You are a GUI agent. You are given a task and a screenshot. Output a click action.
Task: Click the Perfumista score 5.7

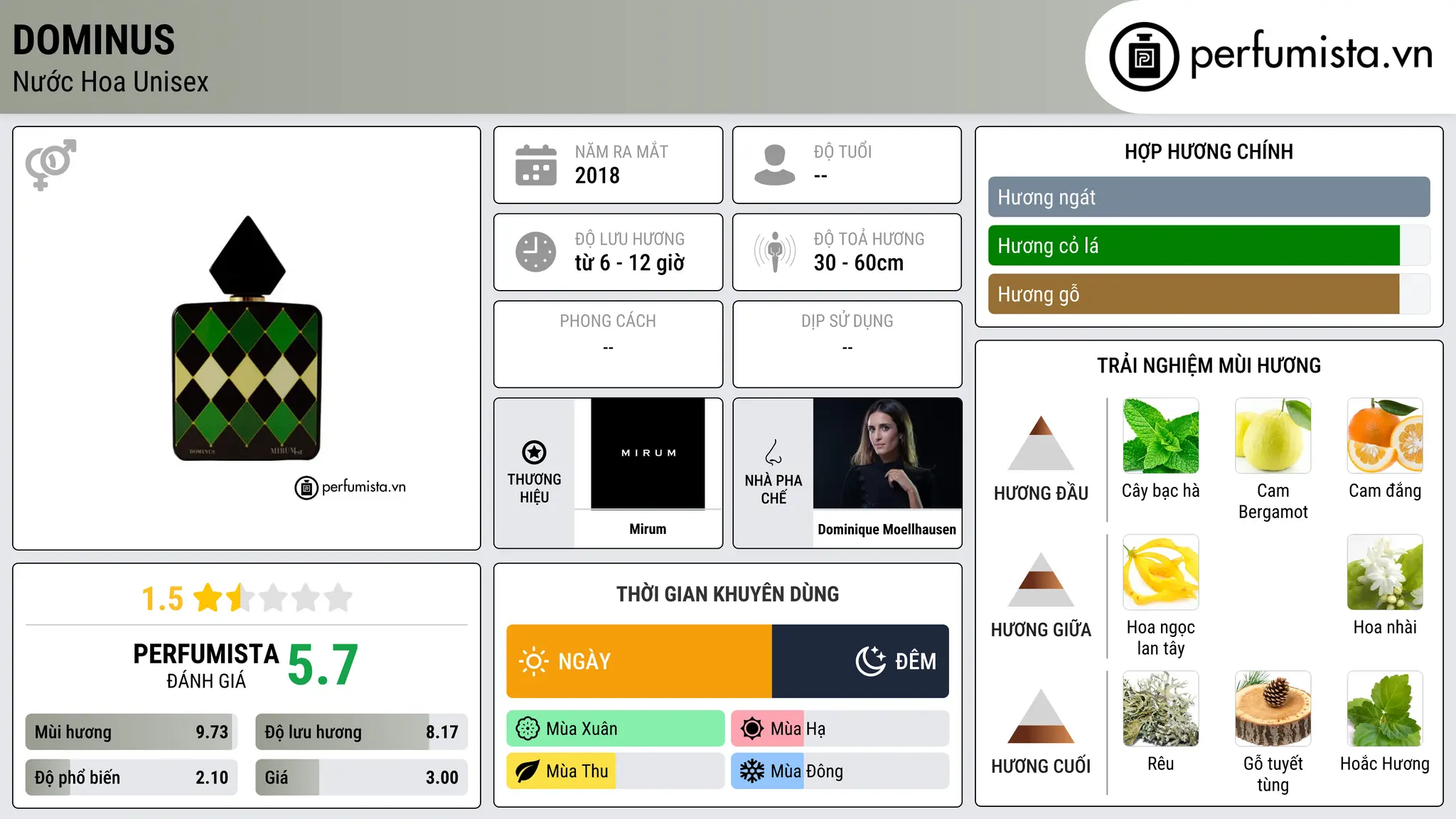[323, 665]
